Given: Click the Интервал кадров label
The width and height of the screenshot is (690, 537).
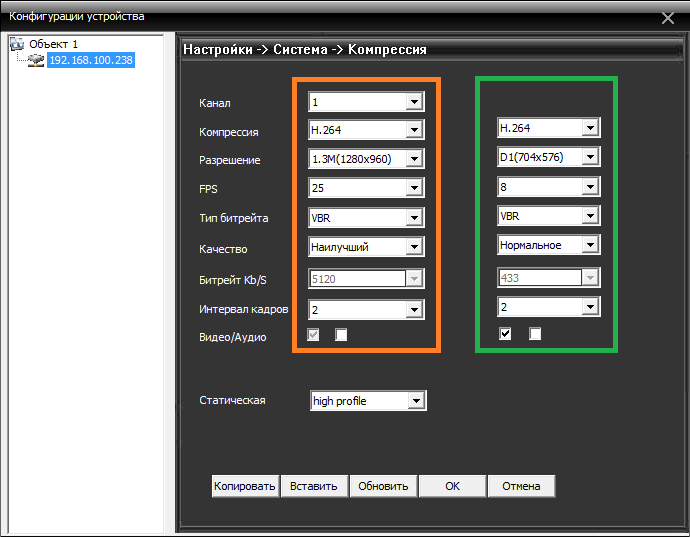Looking at the screenshot, I should (243, 309).
